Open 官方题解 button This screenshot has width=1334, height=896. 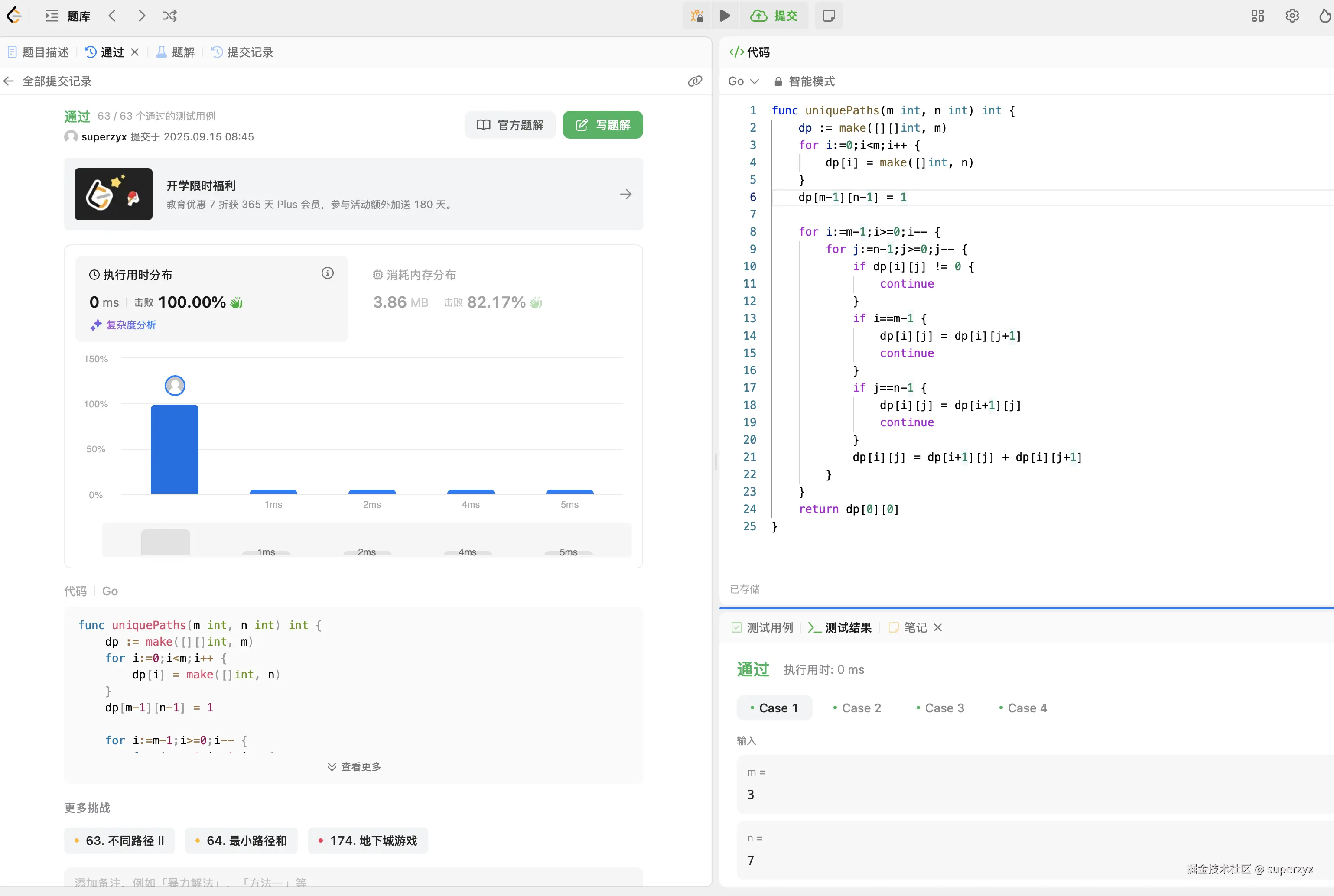click(511, 125)
